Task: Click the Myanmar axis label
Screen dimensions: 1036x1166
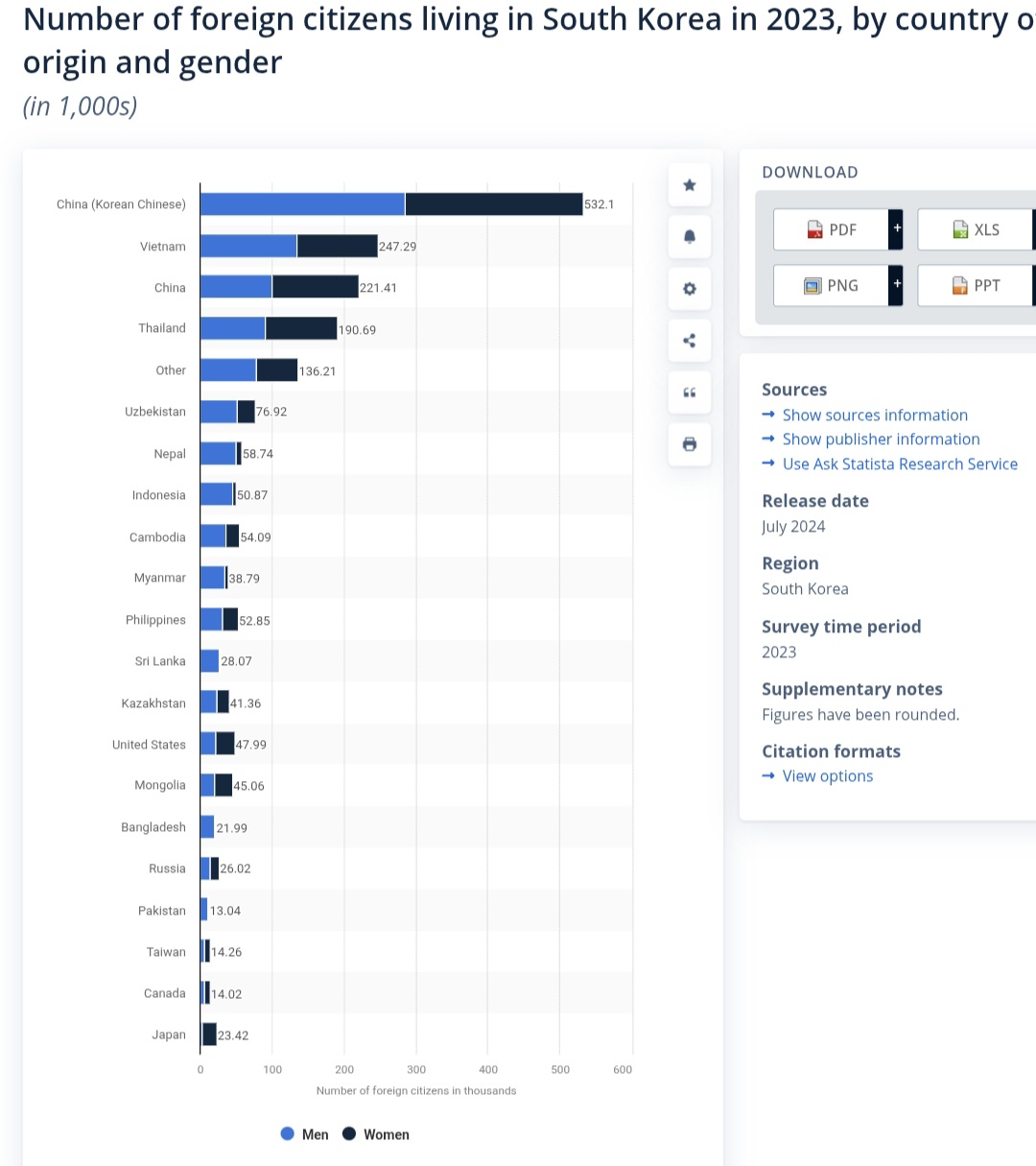Action: [160, 578]
